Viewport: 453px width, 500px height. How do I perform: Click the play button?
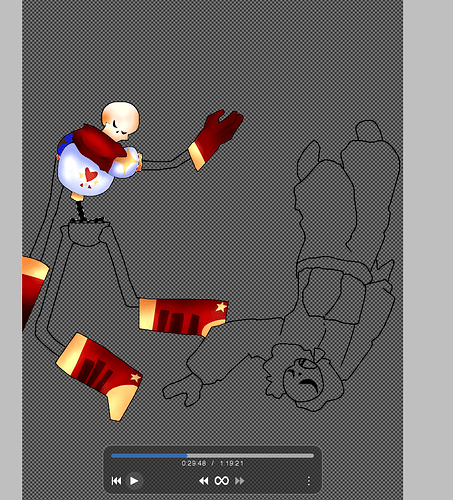point(134,481)
